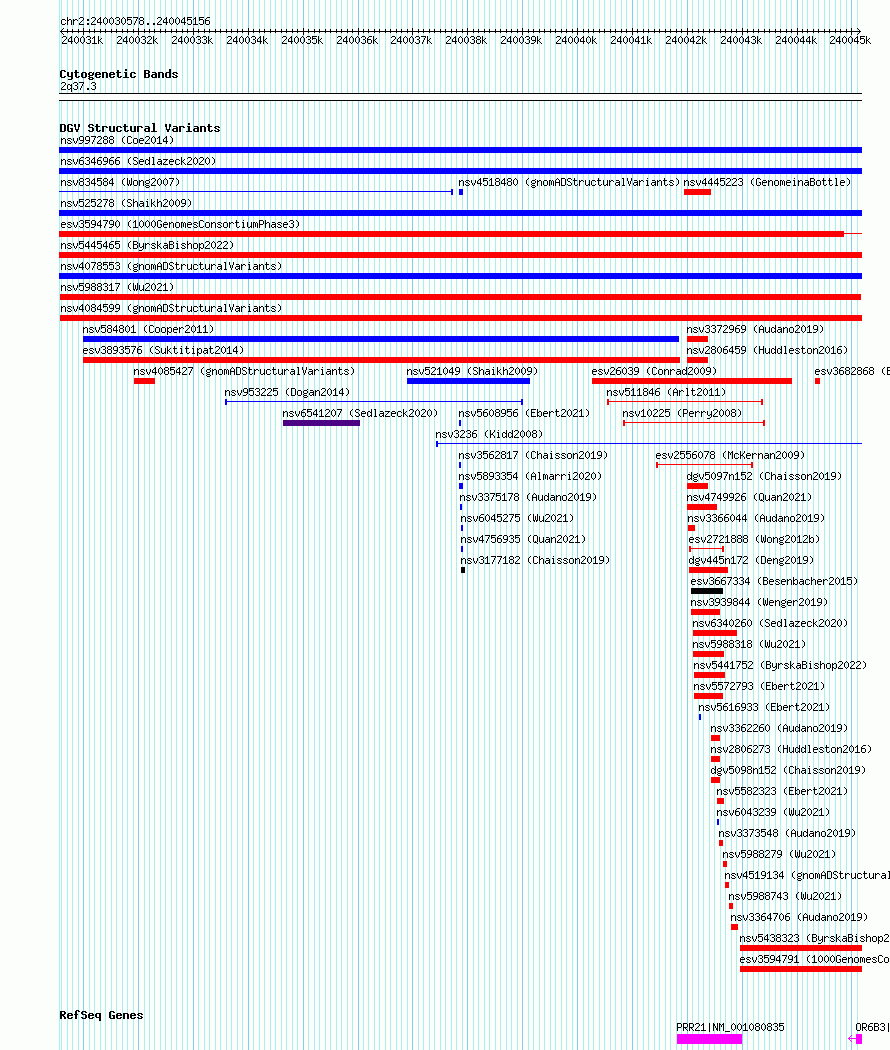The height and width of the screenshot is (1050, 890).
Task: Click nsv5893354 (Almarri2020) label
Action: click(530, 476)
